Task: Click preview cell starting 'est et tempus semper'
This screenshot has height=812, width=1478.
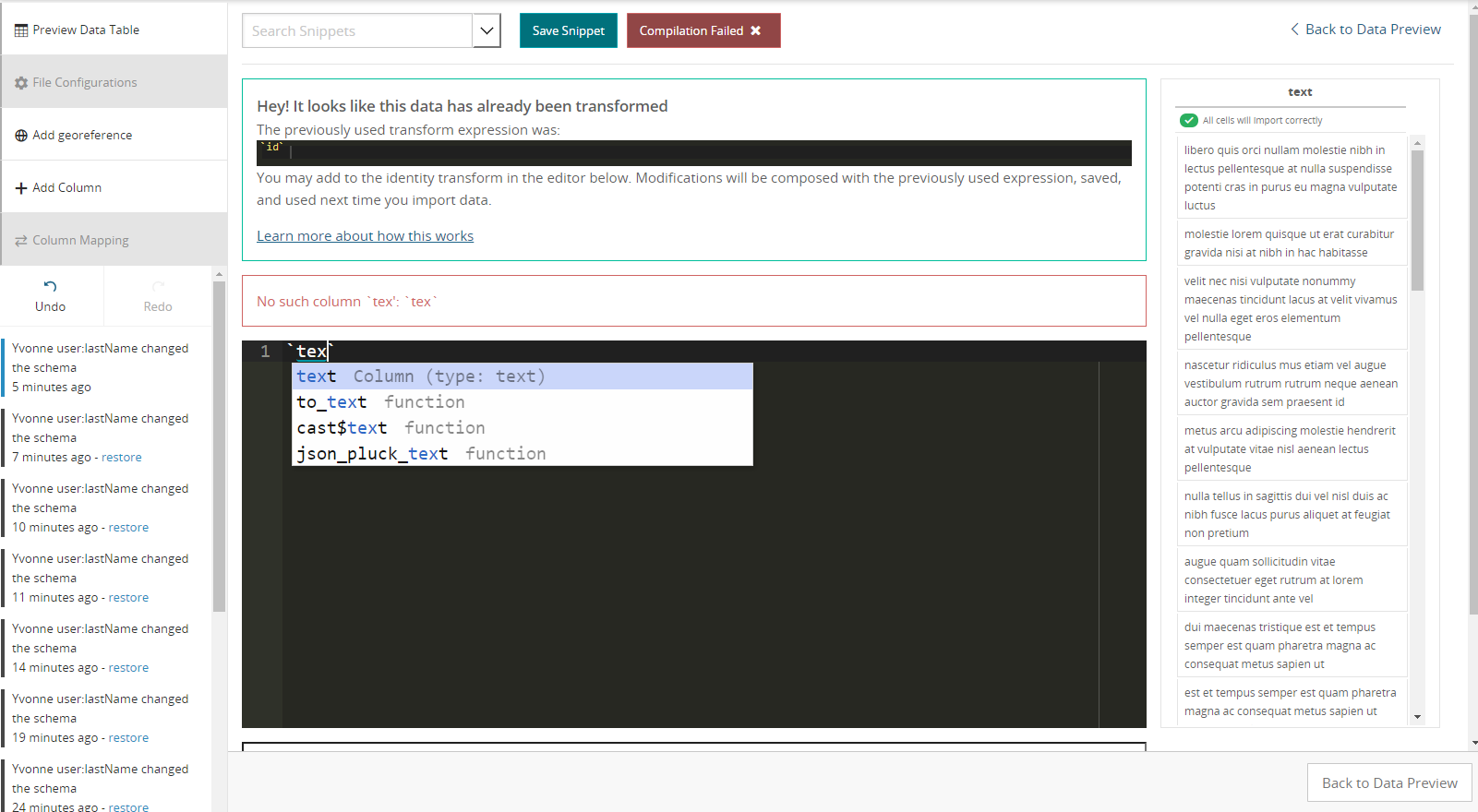Action: click(1292, 702)
